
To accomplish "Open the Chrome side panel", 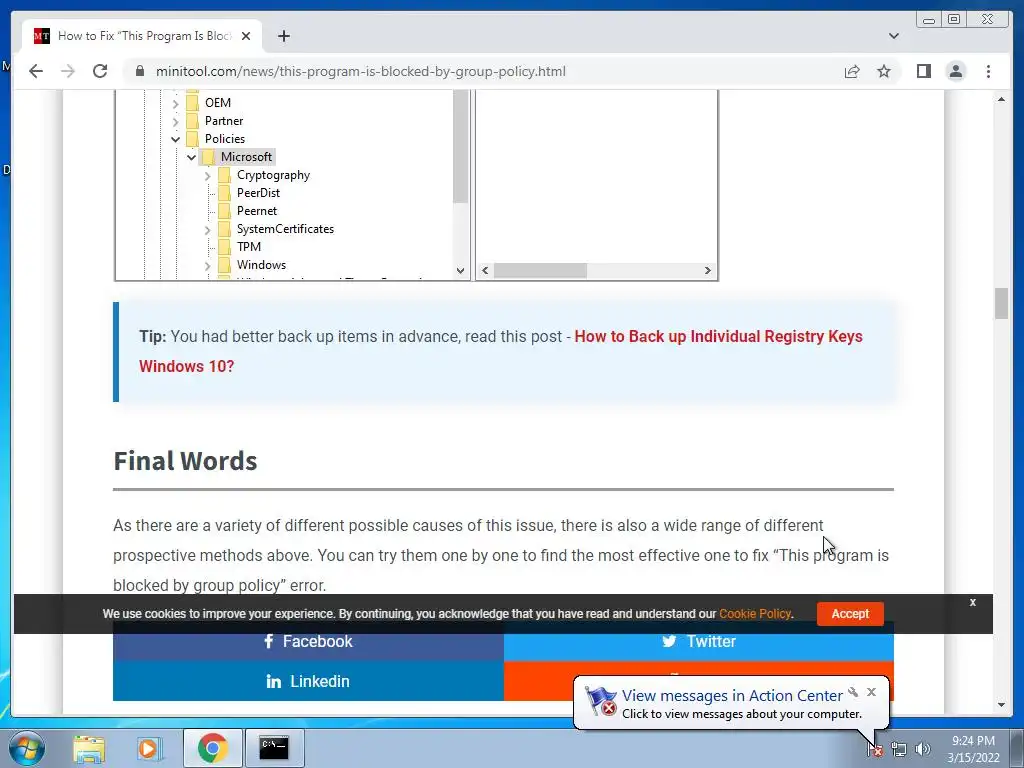I will tap(923, 71).
